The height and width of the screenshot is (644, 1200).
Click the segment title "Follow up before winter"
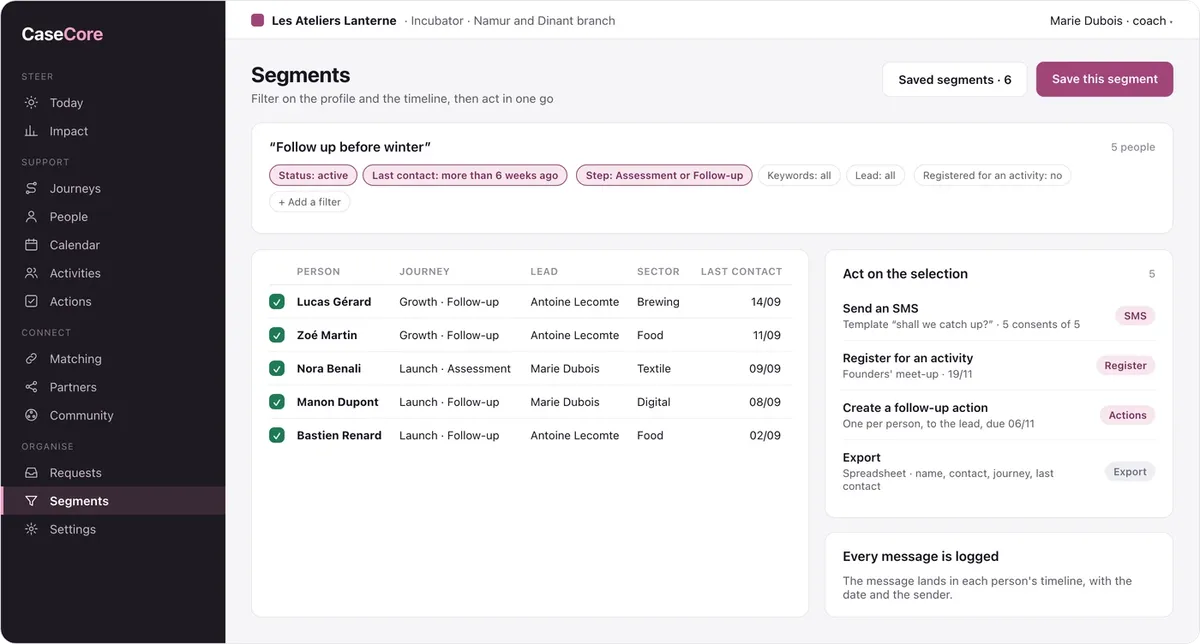point(350,147)
